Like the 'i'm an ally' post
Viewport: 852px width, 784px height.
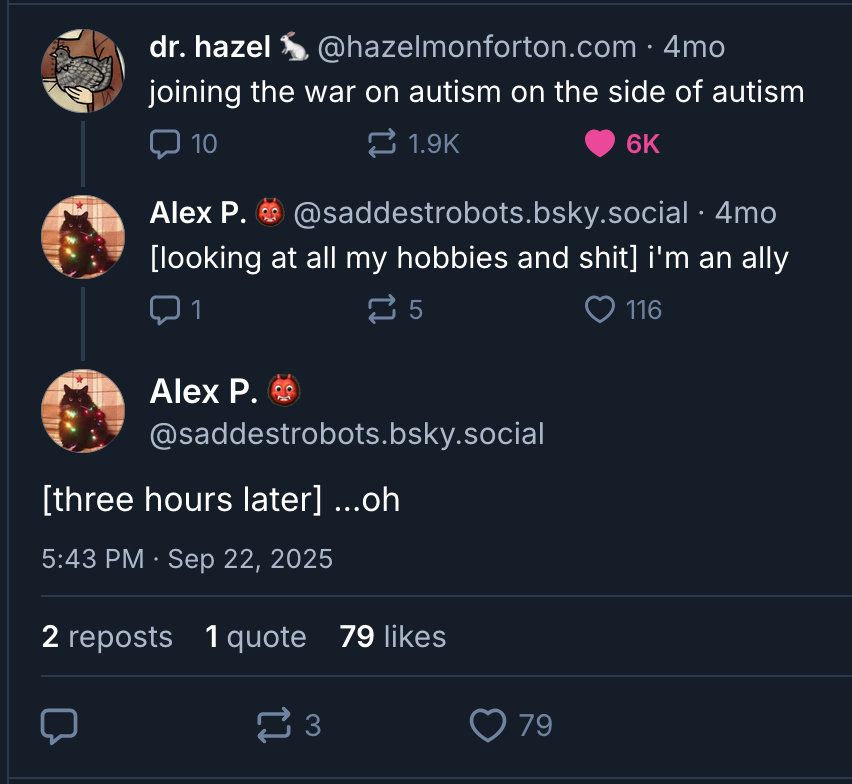600,310
